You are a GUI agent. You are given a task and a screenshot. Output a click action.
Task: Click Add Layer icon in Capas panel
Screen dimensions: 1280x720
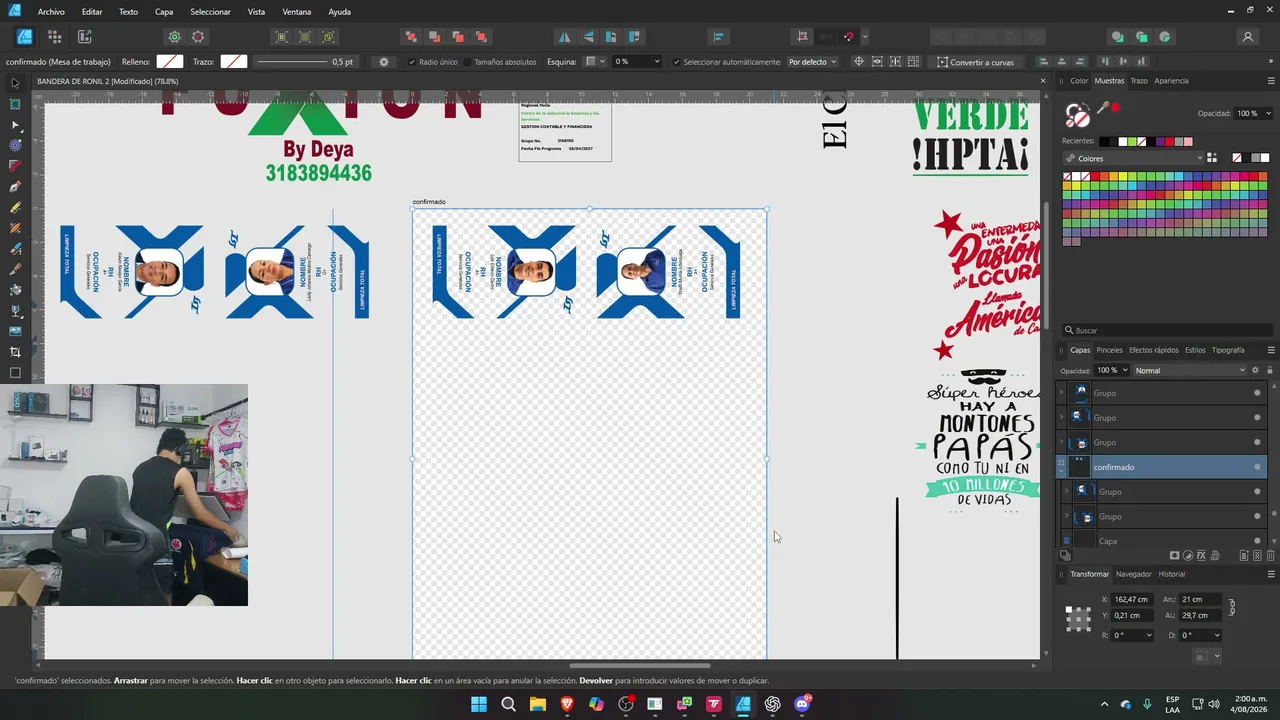(1244, 555)
